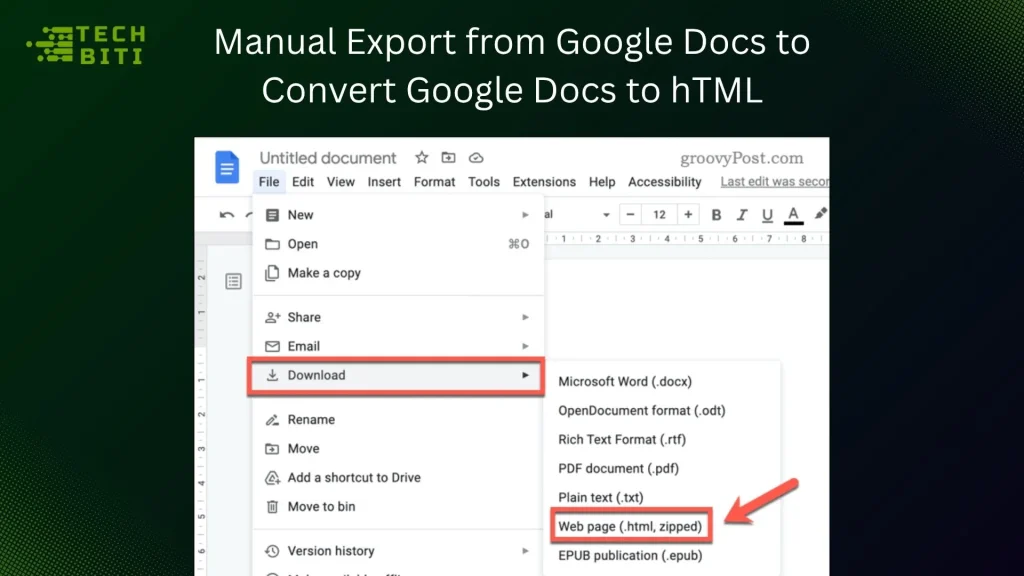Expand the Download submenu arrow
The image size is (1024, 576).
[x=524, y=375]
